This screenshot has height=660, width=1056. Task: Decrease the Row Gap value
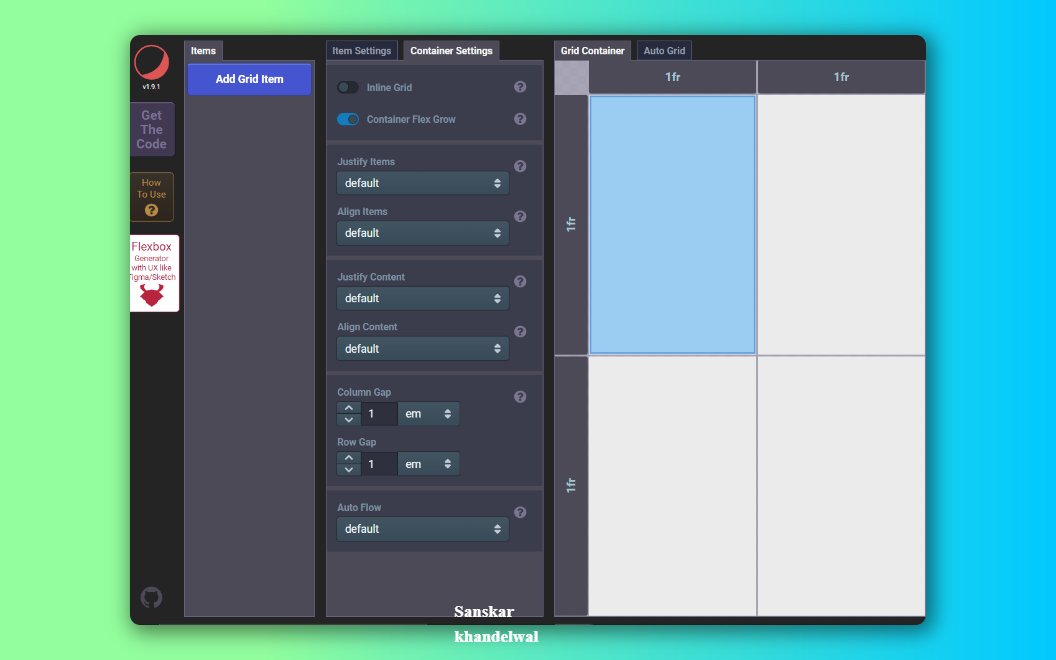349,469
